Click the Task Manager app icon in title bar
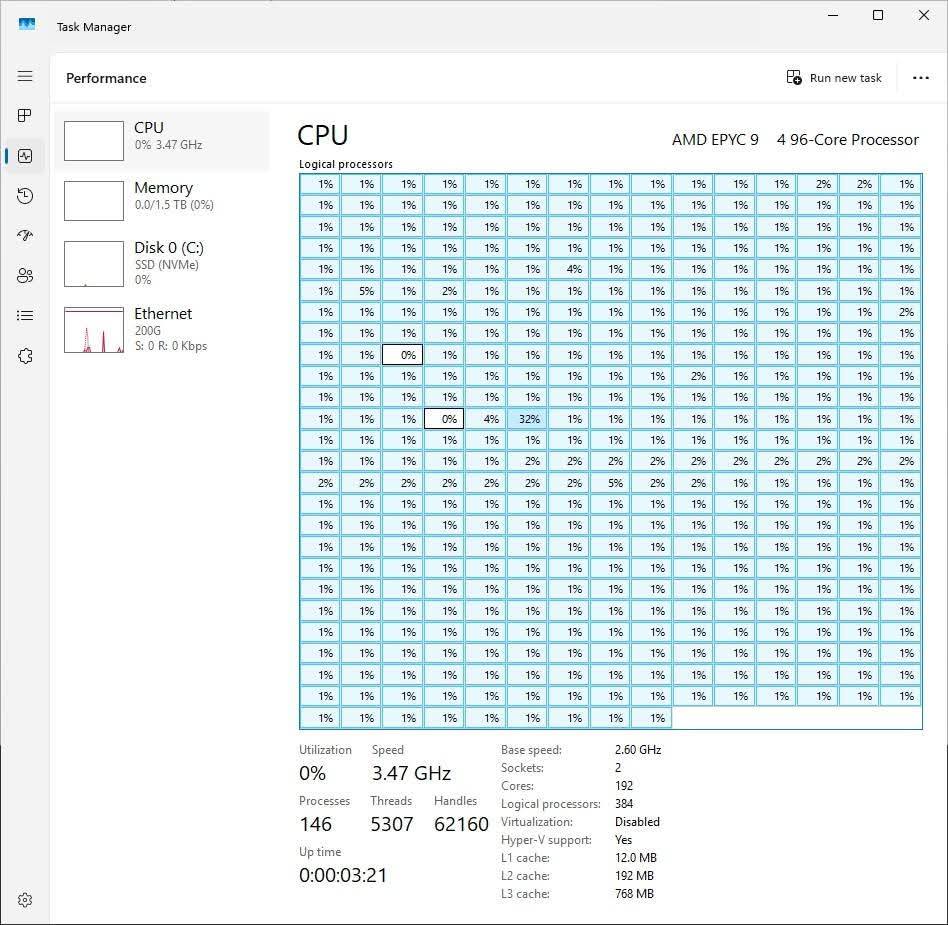 [27, 25]
